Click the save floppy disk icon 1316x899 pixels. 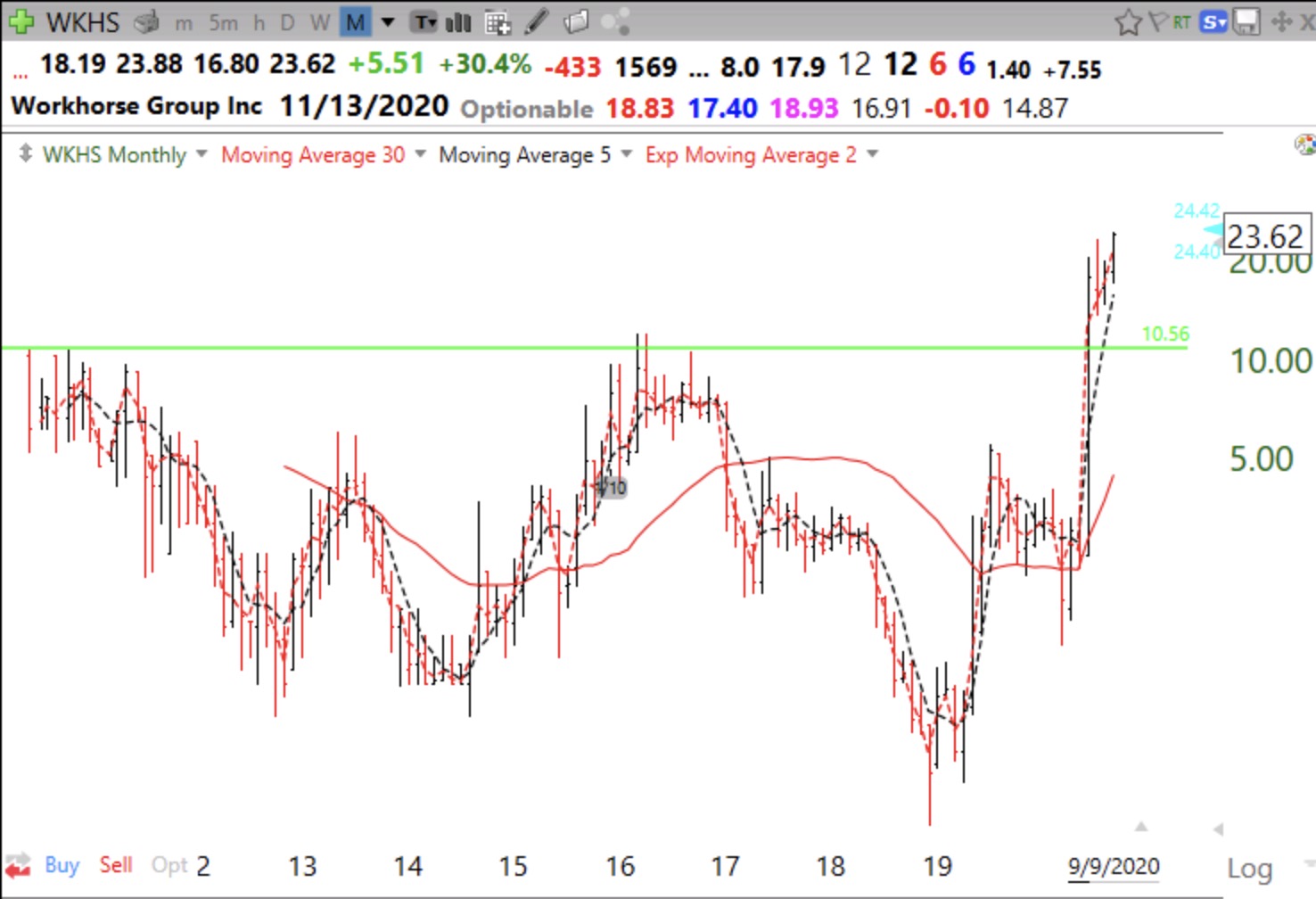point(1246,22)
